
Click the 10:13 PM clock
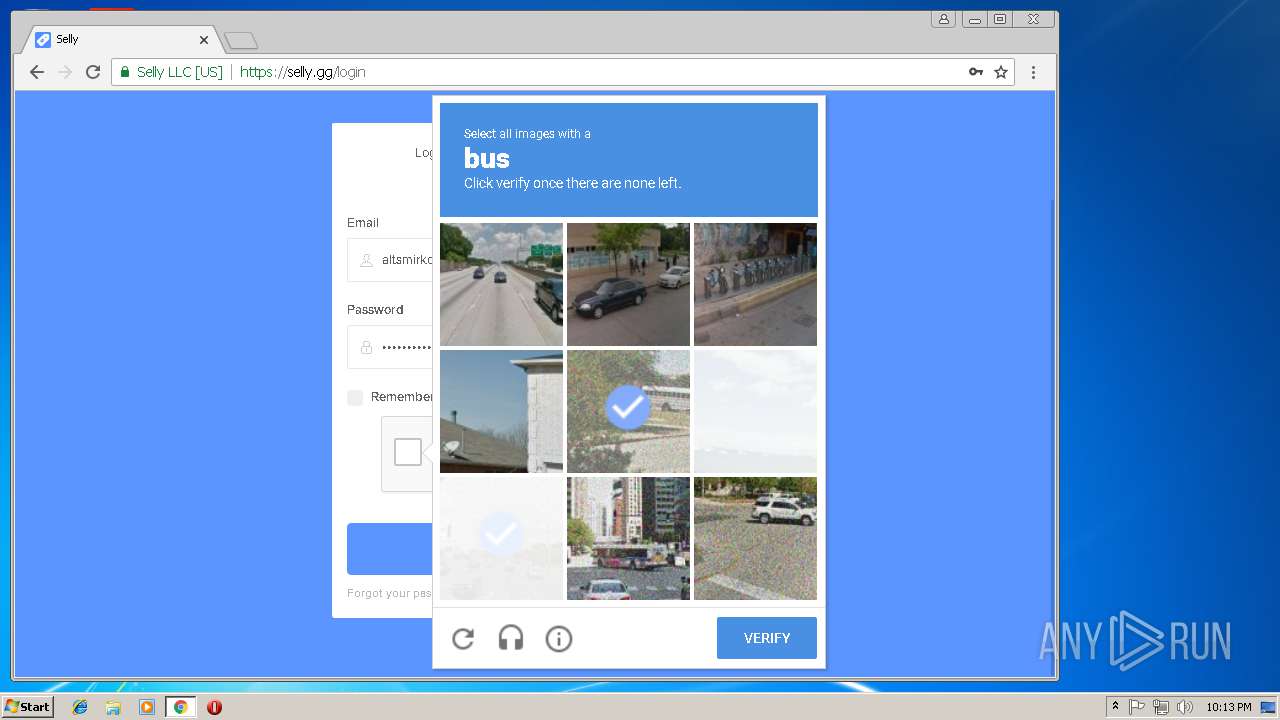click(1229, 707)
